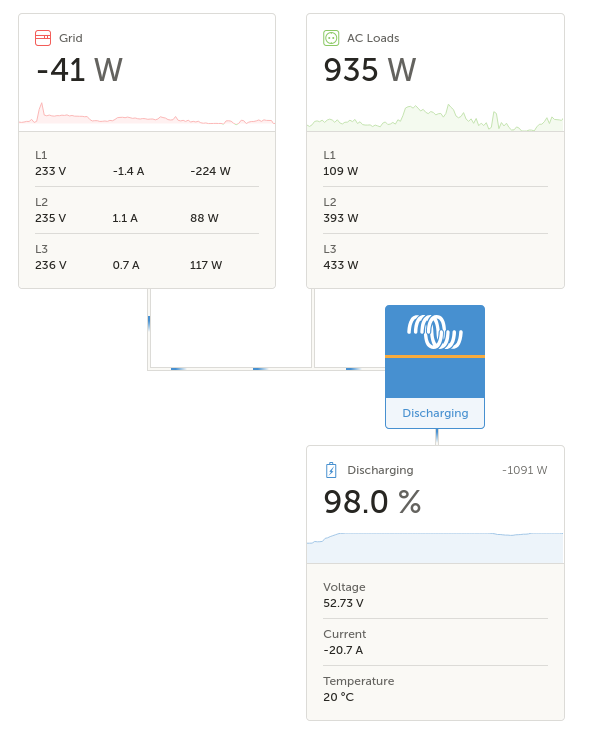
Task: Click the green AC Loads history graph
Action: (435, 117)
